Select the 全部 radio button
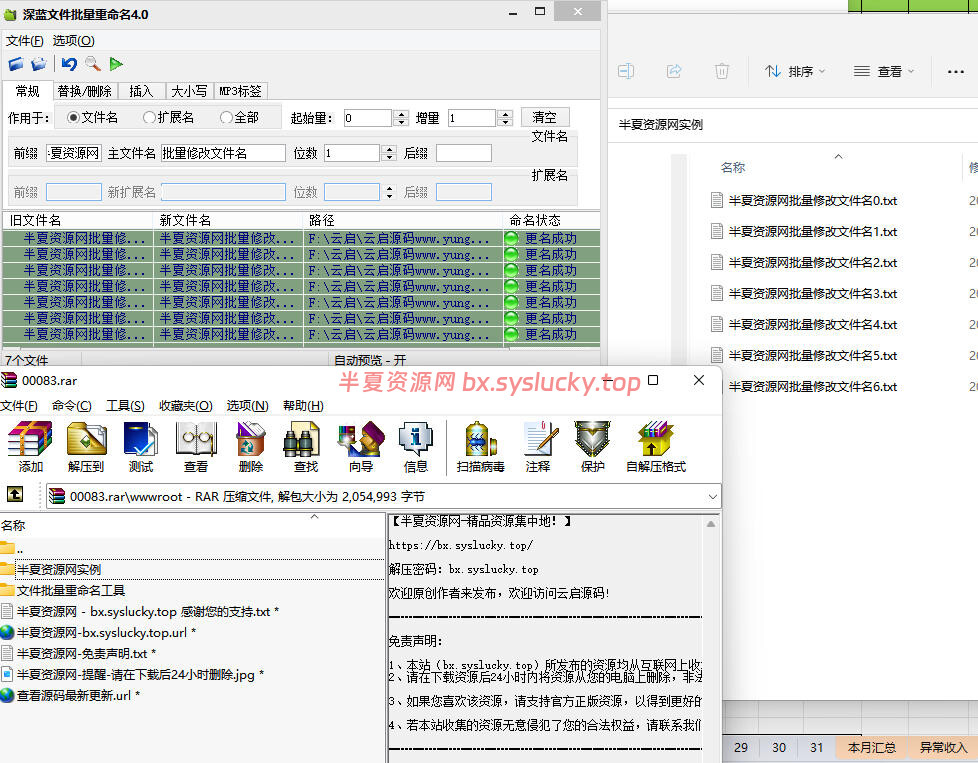978x763 pixels. pos(240,117)
